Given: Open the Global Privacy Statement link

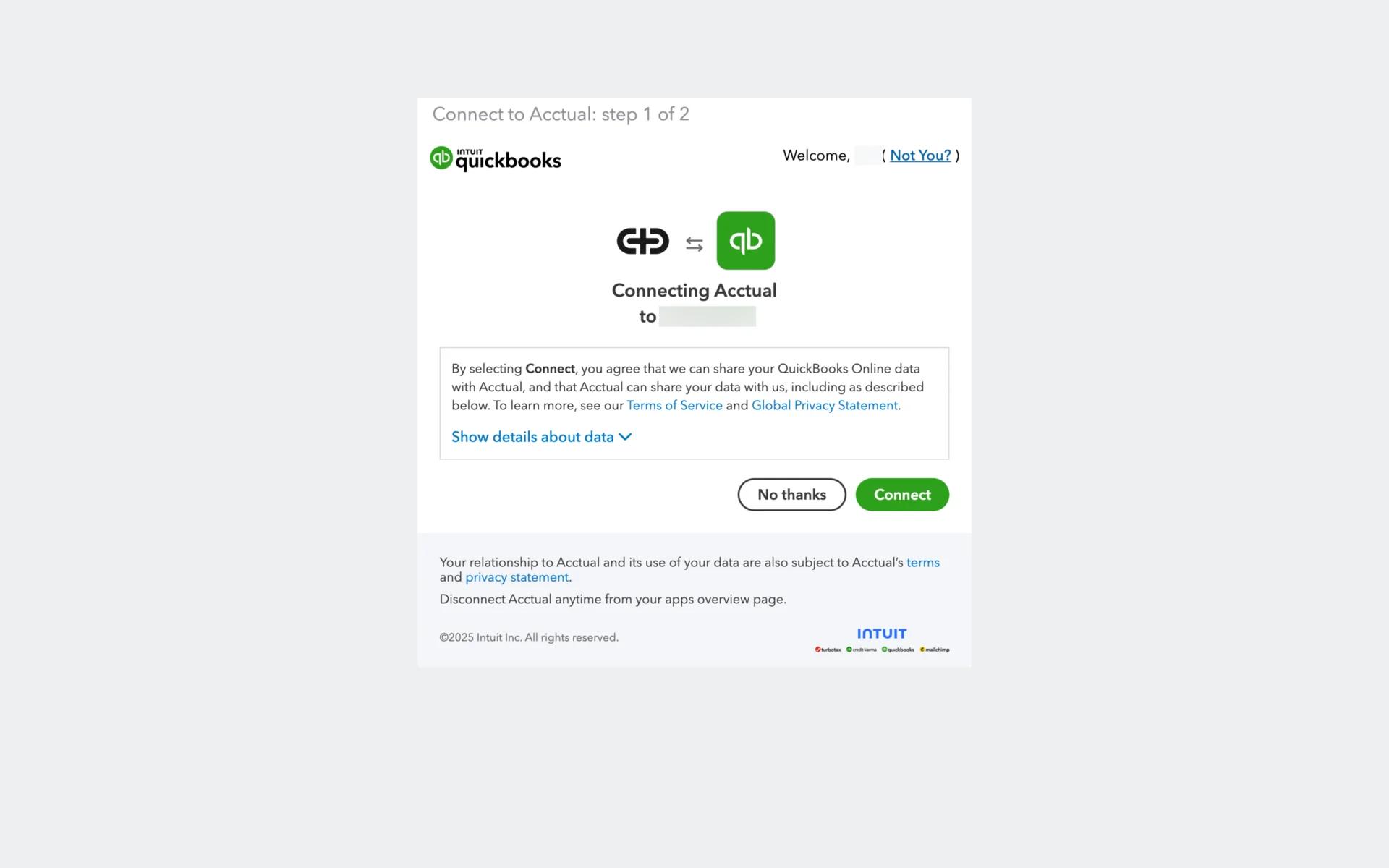Looking at the screenshot, I should 825,405.
